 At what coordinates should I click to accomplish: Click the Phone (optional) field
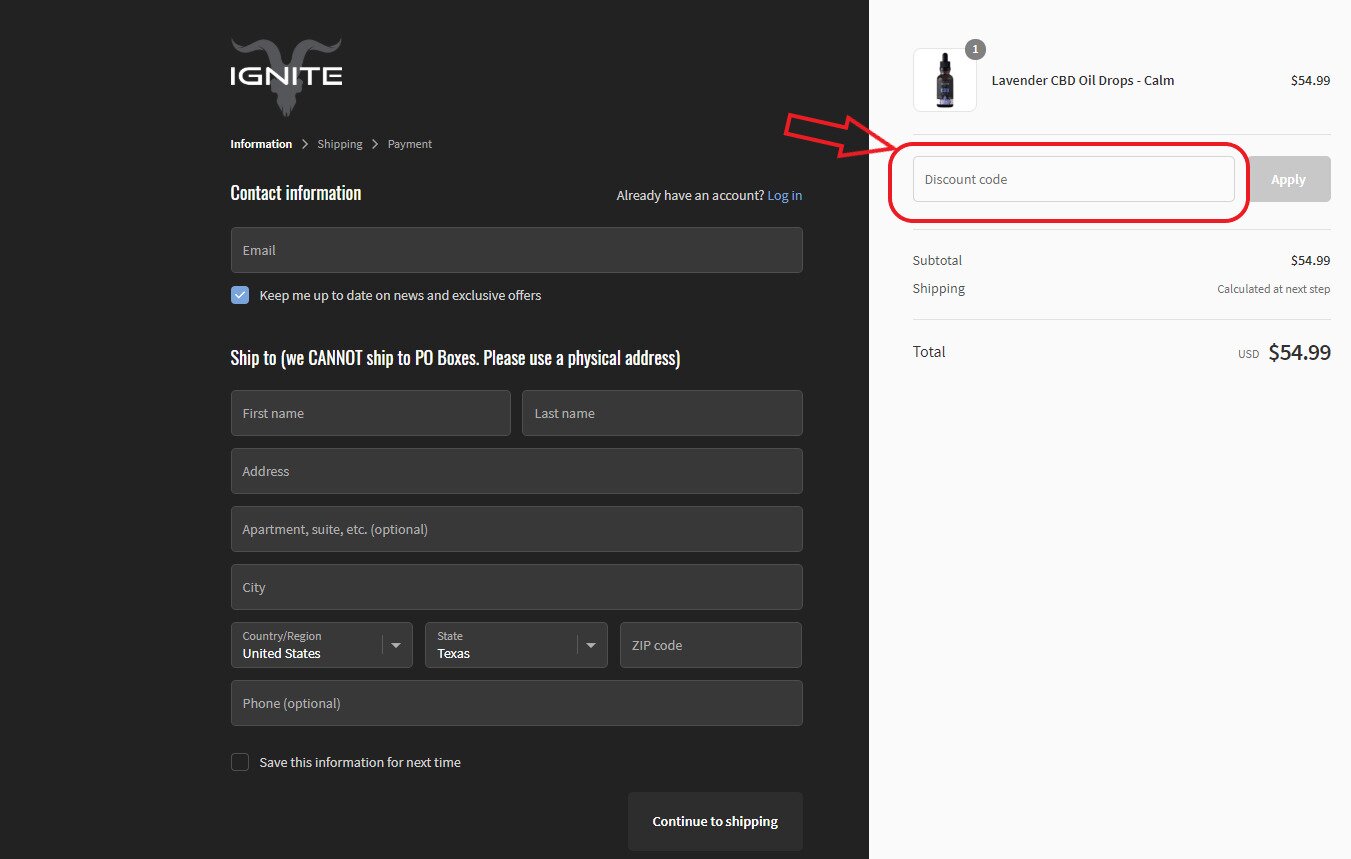tap(516, 703)
